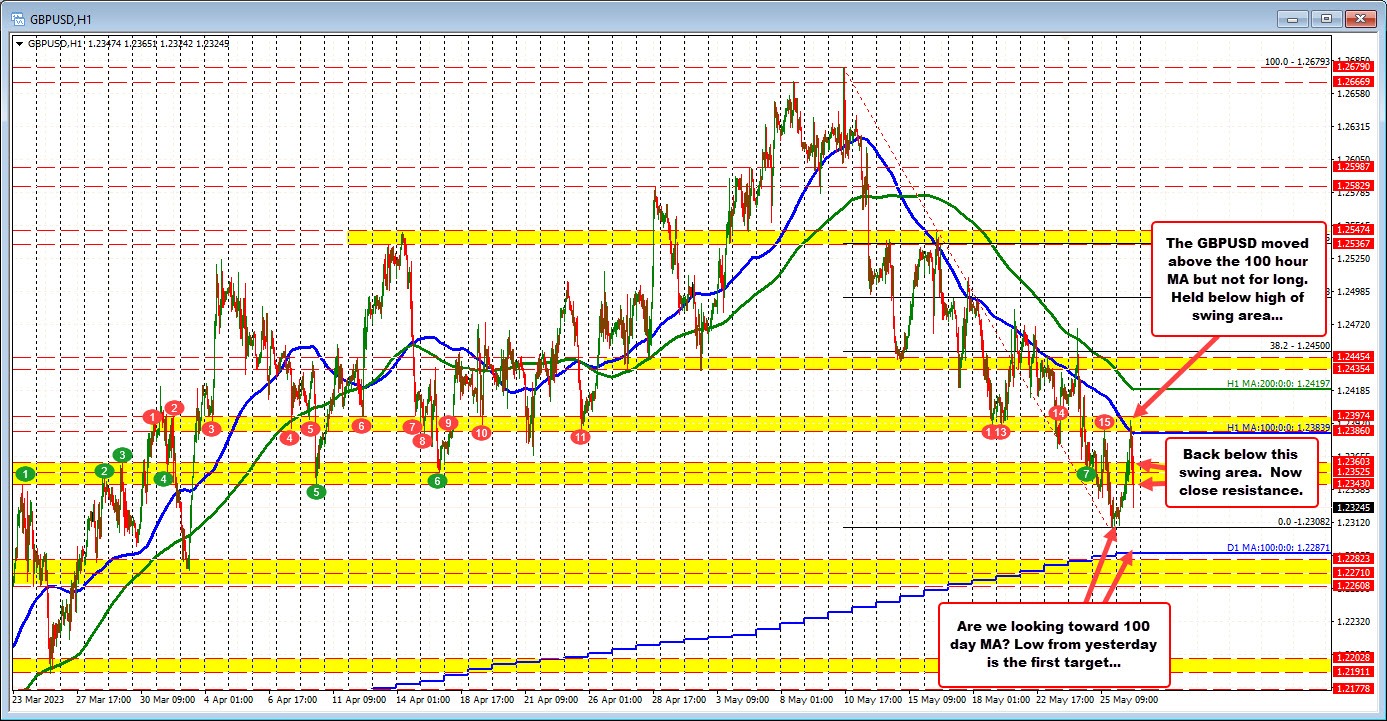1387x721 pixels.
Task: Click the 1.22028 red price label
Action: tap(1353, 657)
